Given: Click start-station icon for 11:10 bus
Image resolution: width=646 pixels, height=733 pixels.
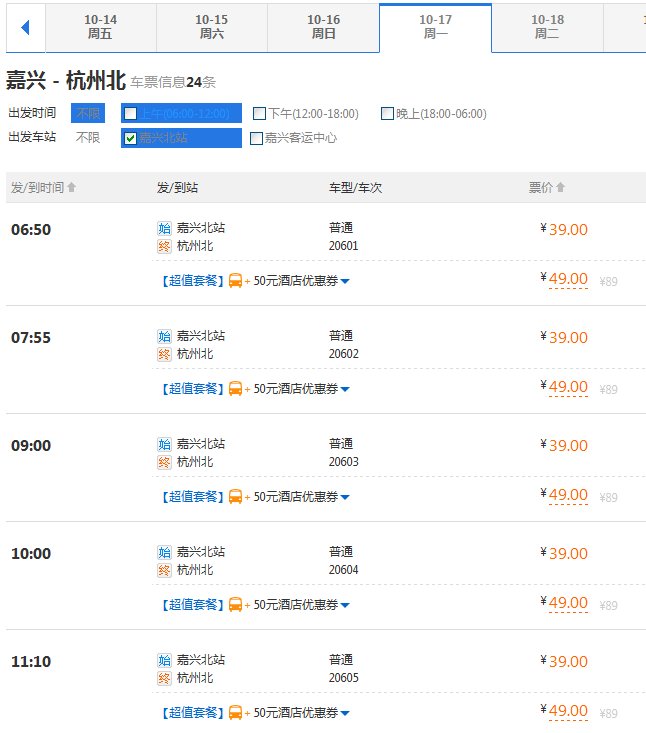Looking at the screenshot, I should 164,660.
